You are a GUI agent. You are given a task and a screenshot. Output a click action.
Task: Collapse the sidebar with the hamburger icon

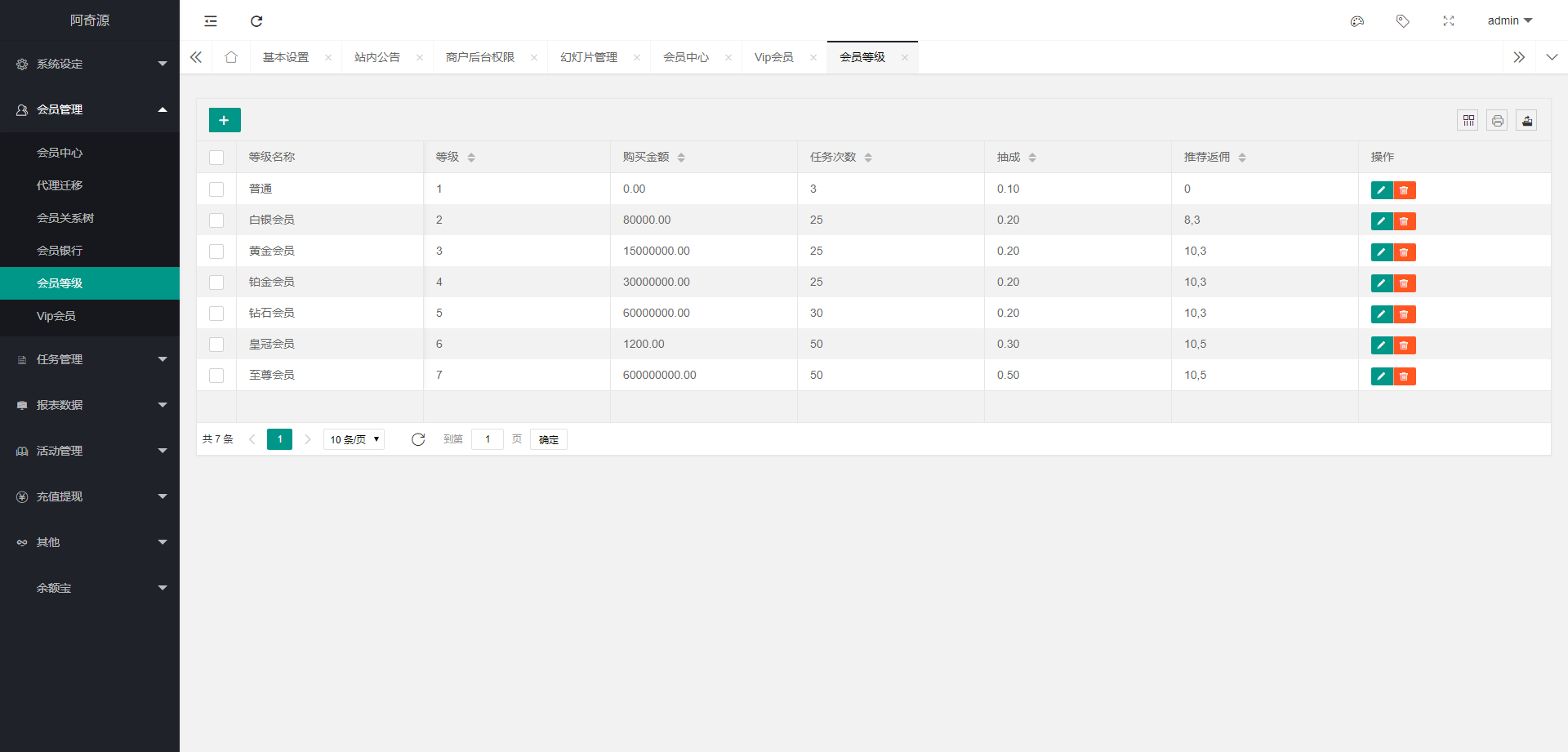click(211, 20)
